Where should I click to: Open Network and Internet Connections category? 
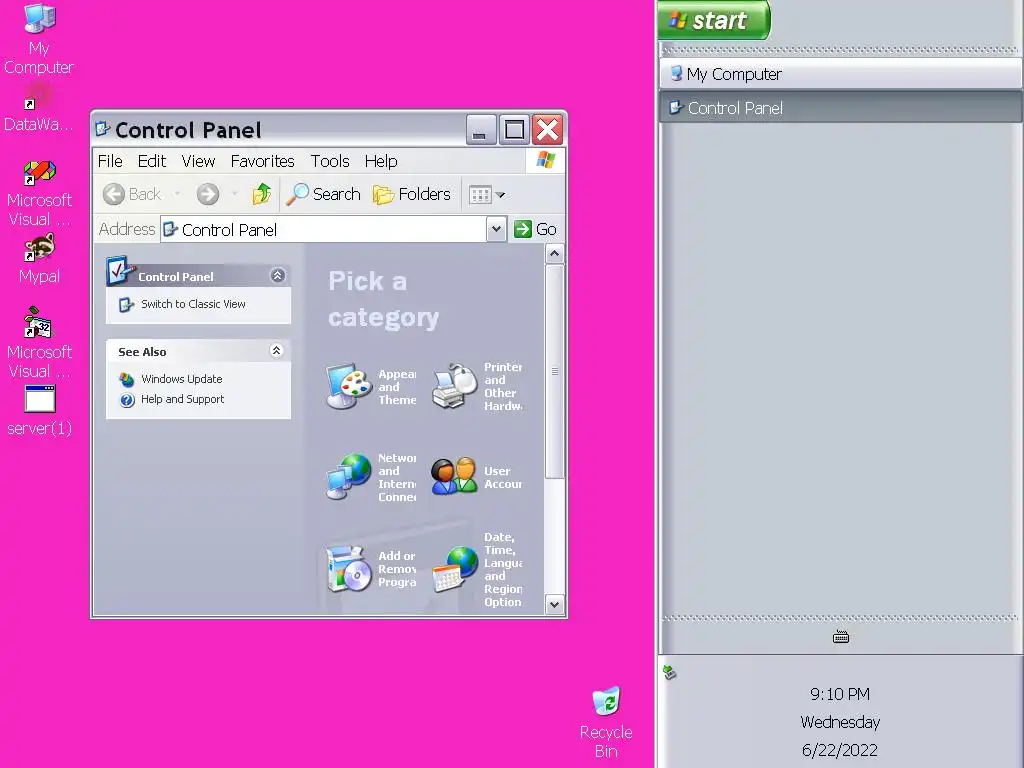[371, 477]
